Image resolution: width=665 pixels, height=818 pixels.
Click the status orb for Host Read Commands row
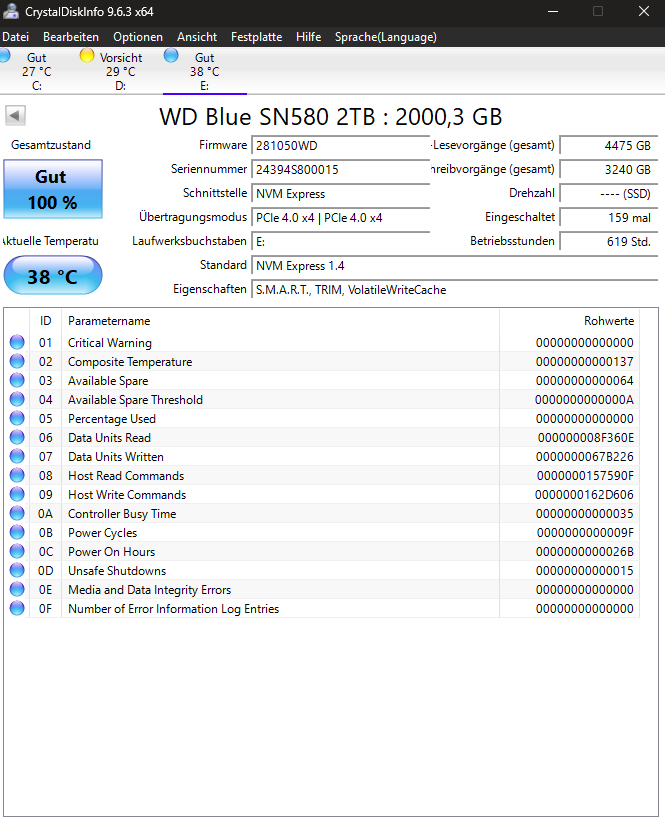[x=17, y=475]
